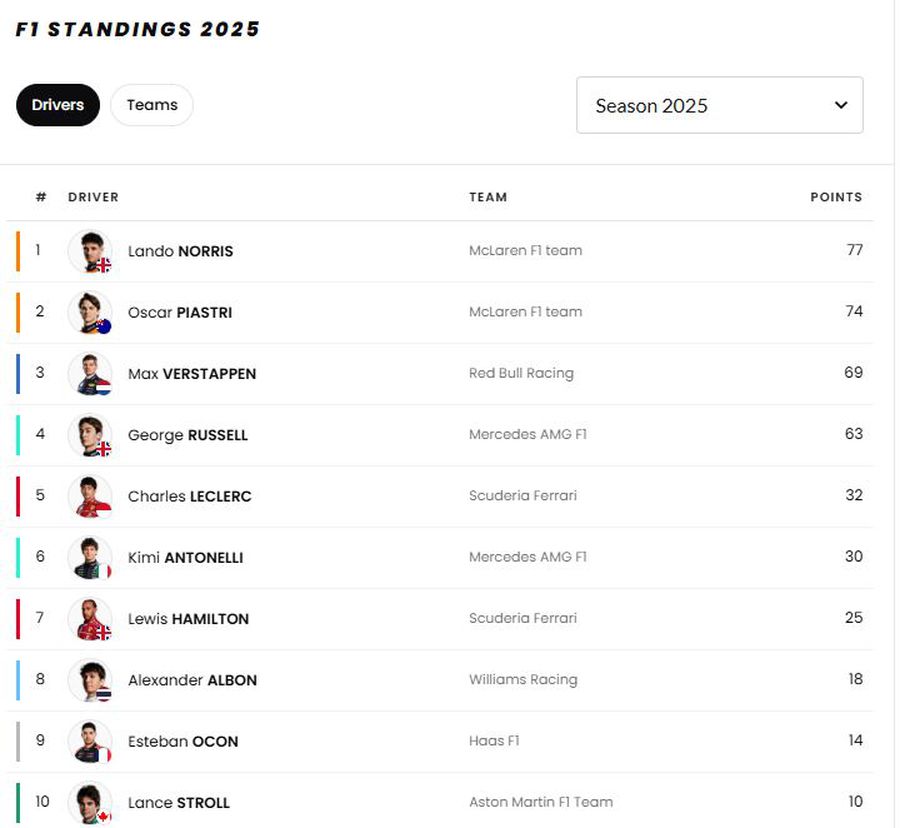
Task: Click Lance Stroll avatar icon
Action: 90,803
